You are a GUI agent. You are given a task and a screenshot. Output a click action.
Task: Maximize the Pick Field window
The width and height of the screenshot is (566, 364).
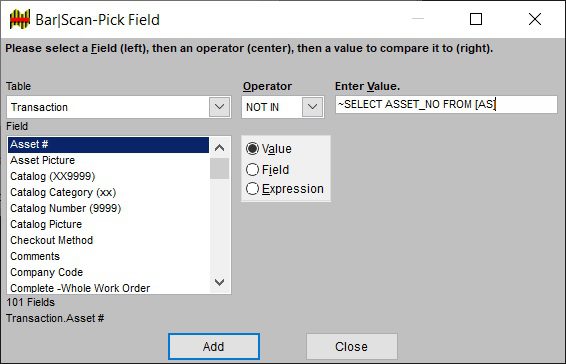[x=476, y=19]
